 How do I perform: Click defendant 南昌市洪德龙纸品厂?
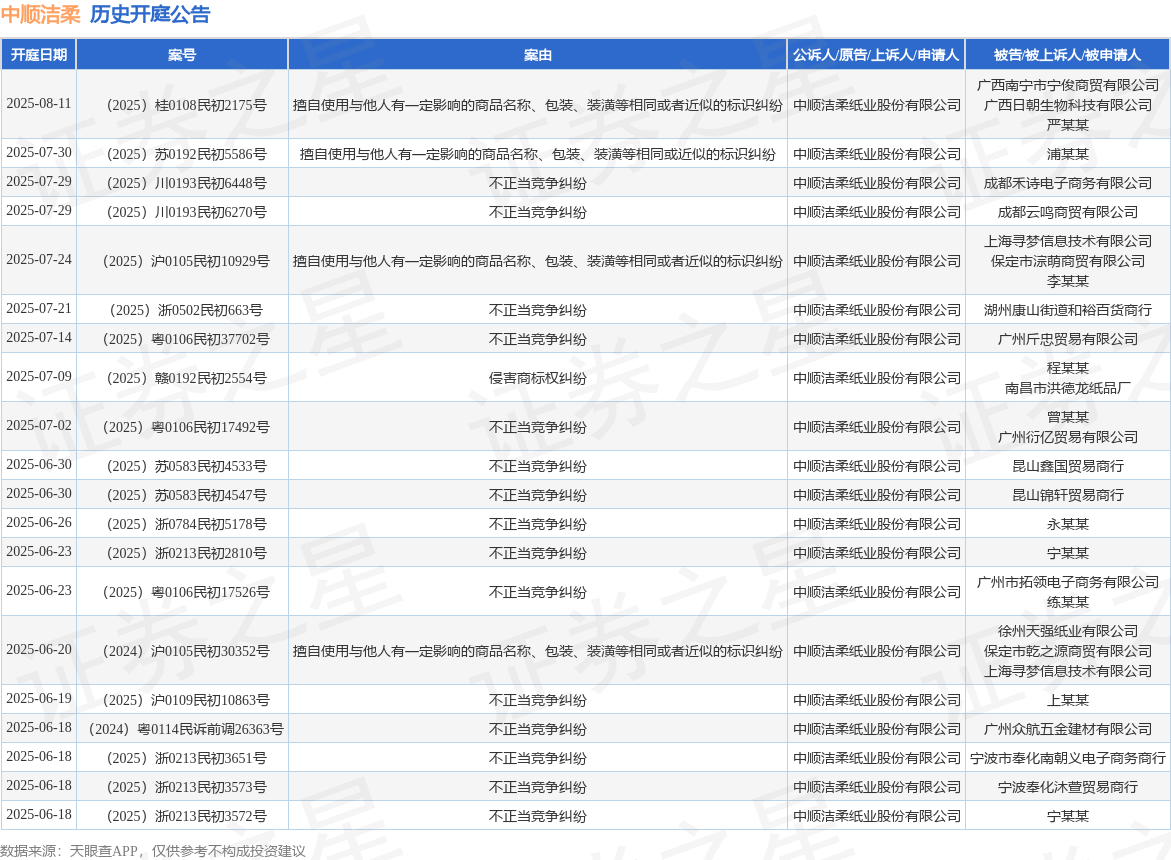tap(1068, 388)
